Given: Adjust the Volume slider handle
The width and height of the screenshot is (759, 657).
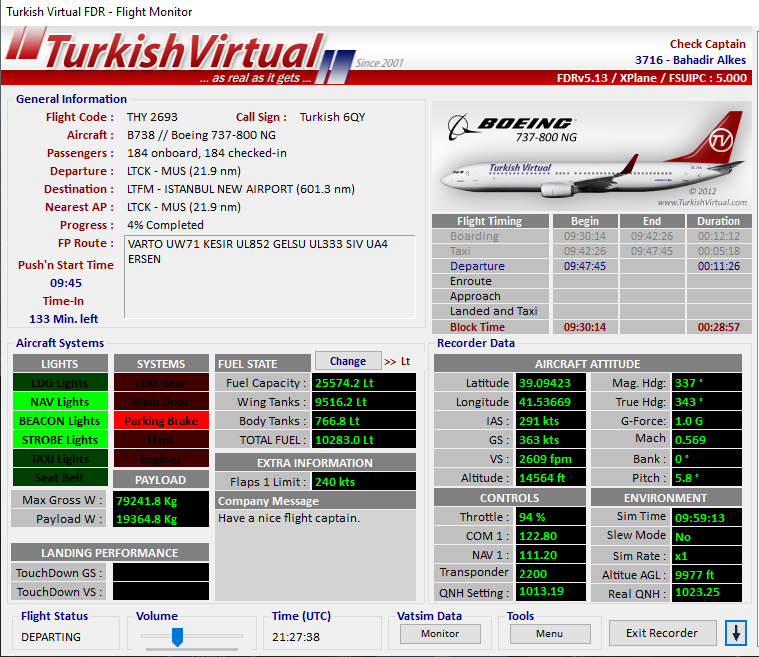Looking at the screenshot, I should [178, 637].
